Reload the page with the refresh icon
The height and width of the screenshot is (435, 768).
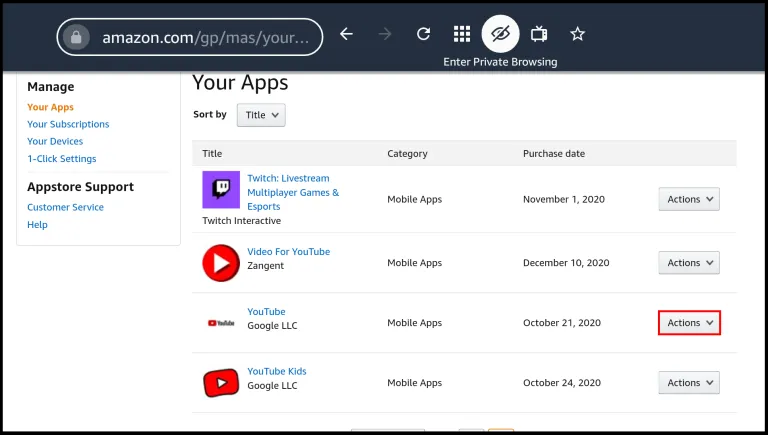click(423, 34)
